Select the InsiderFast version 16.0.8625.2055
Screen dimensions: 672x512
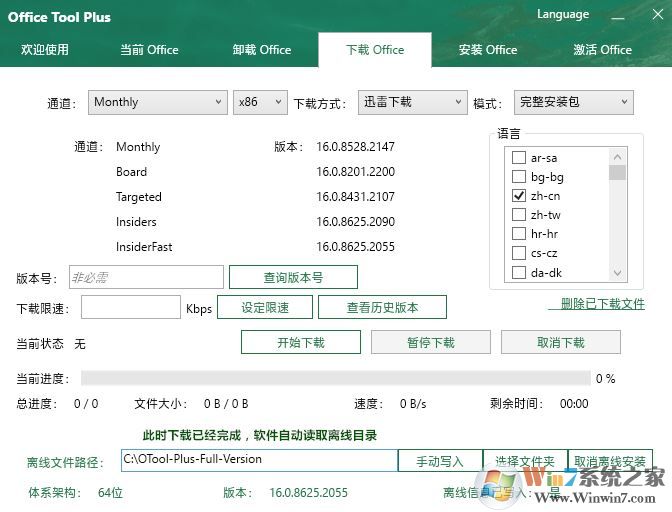coord(355,246)
